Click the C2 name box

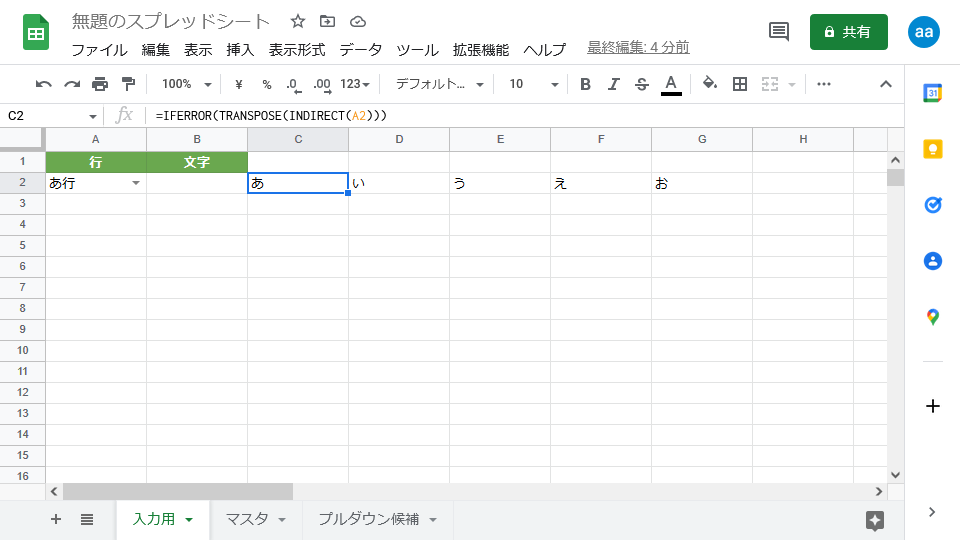point(43,116)
